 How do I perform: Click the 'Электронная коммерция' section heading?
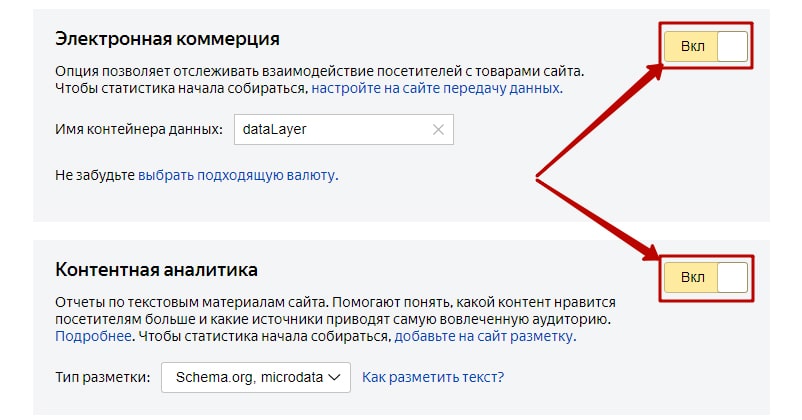167,39
